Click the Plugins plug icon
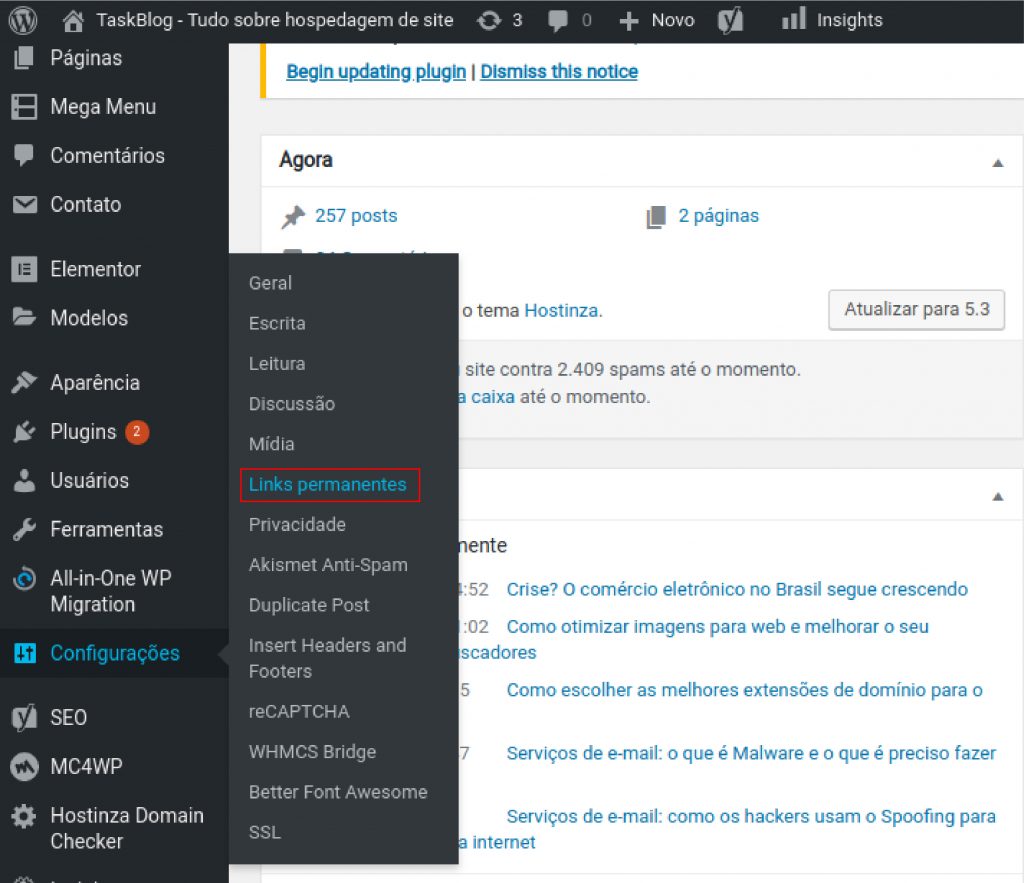This screenshot has height=883, width=1024. (x=24, y=432)
